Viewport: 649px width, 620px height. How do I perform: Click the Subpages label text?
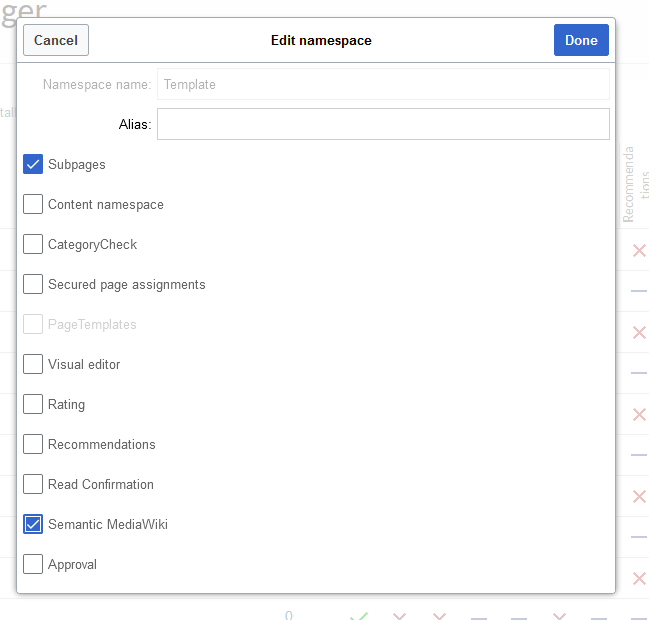tap(77, 165)
